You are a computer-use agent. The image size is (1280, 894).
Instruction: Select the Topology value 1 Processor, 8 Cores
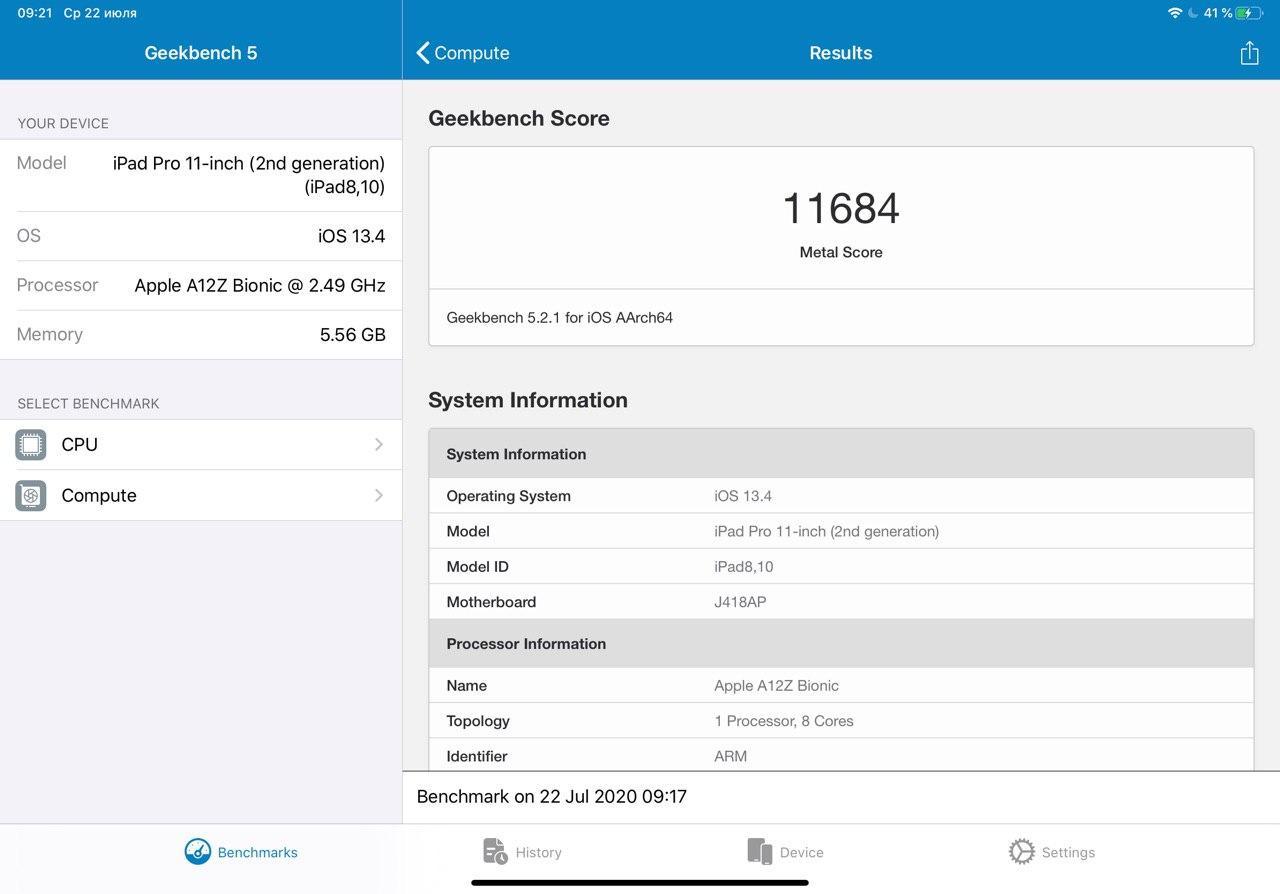tap(784, 721)
